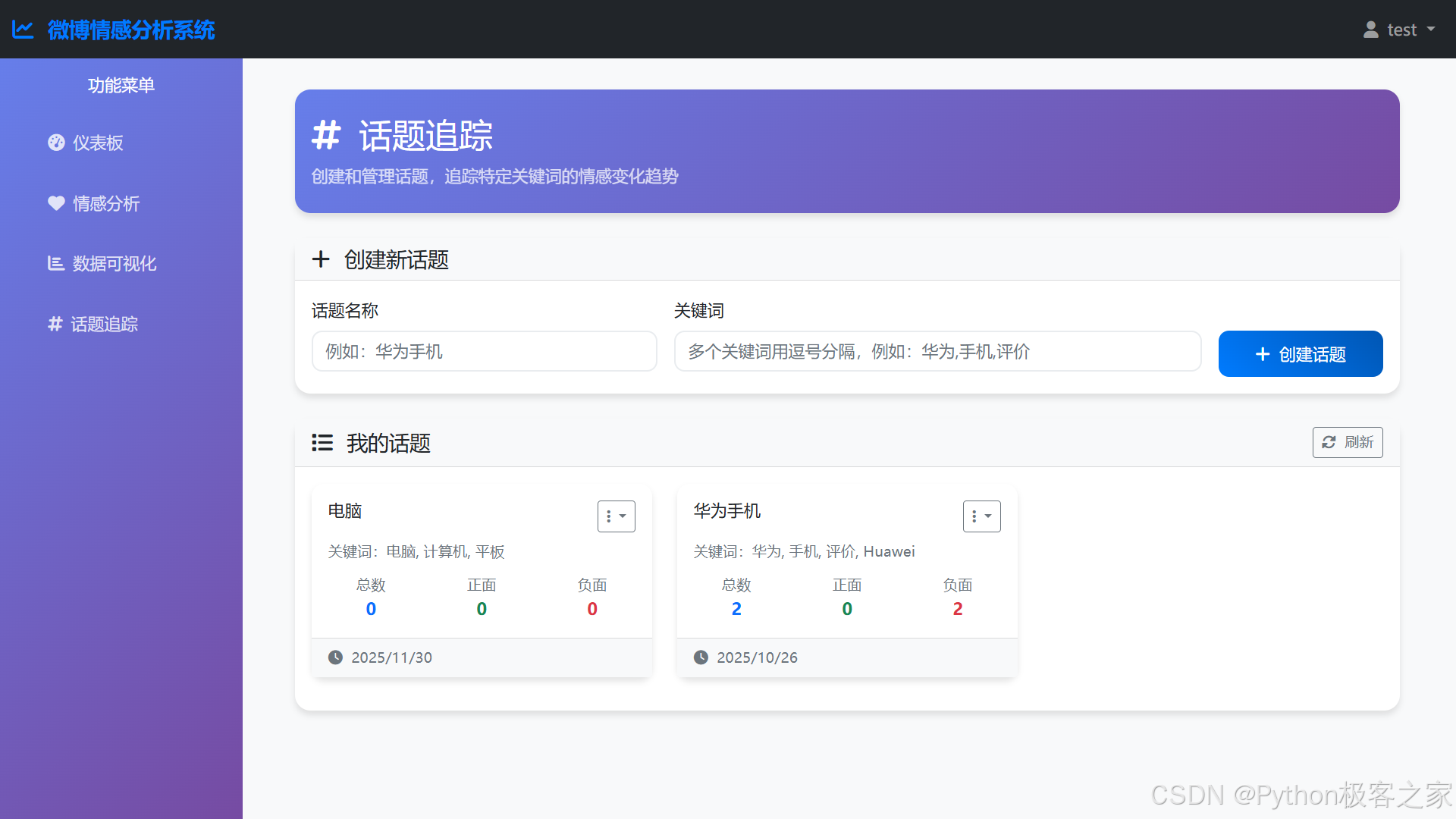
Task: Click the chart logo icon in navbar
Action: 23,30
